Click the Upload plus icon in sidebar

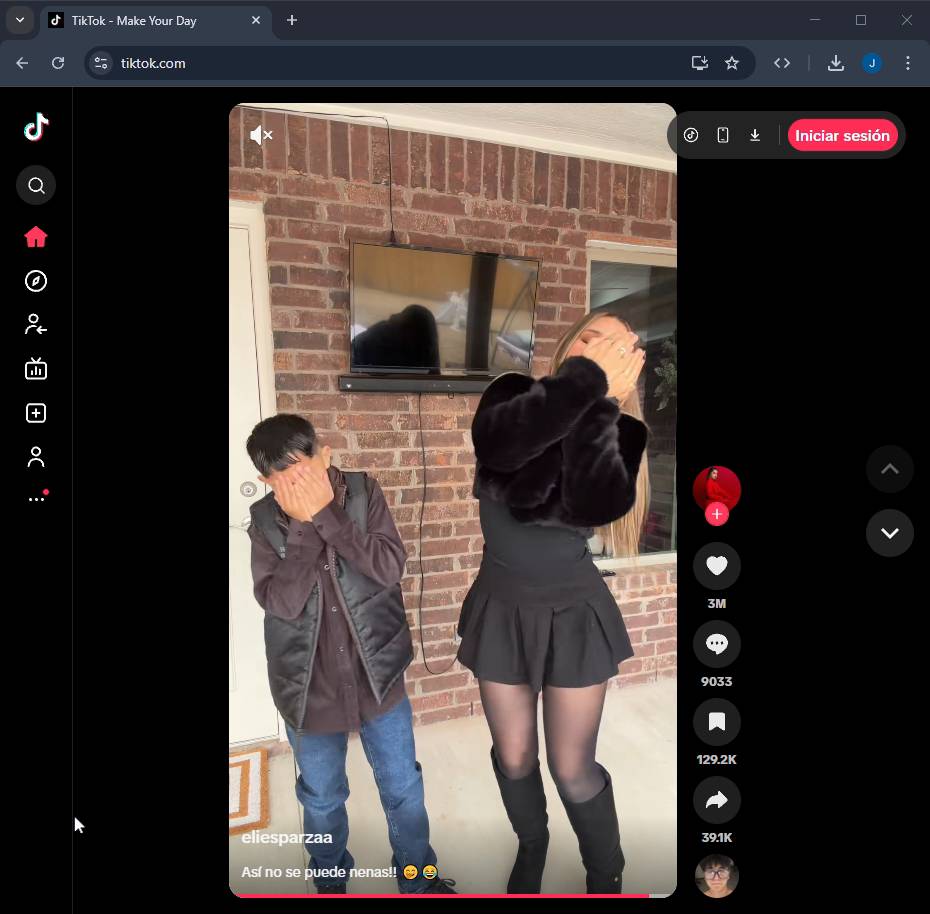click(x=36, y=413)
